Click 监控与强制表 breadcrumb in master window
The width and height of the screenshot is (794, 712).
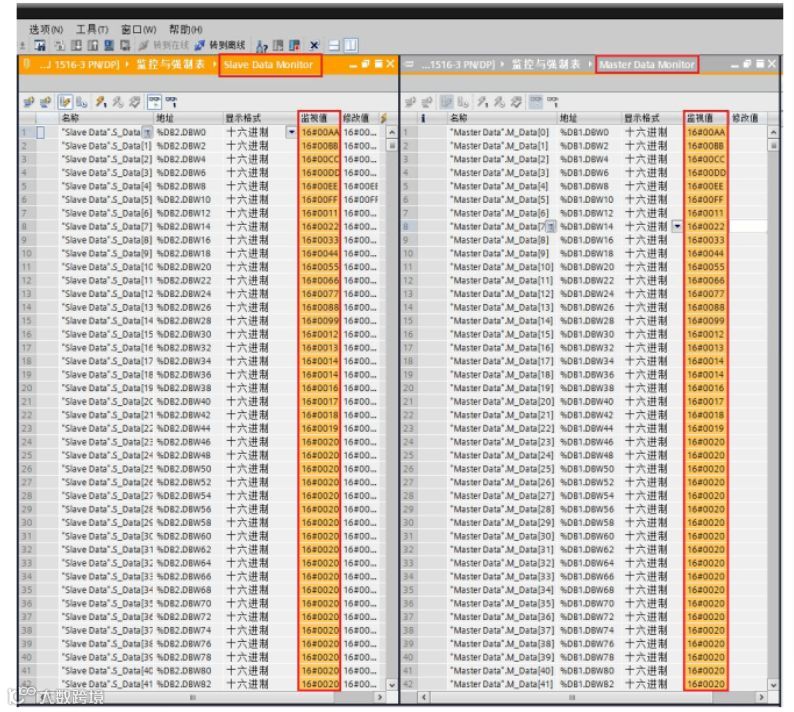click(546, 64)
